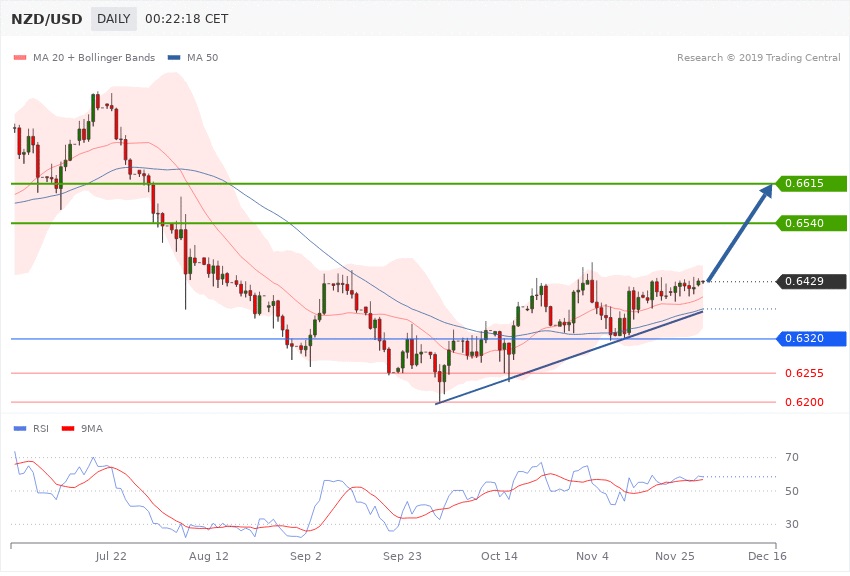Click the Sep 2 date axis label
The image size is (850, 576).
pos(306,556)
